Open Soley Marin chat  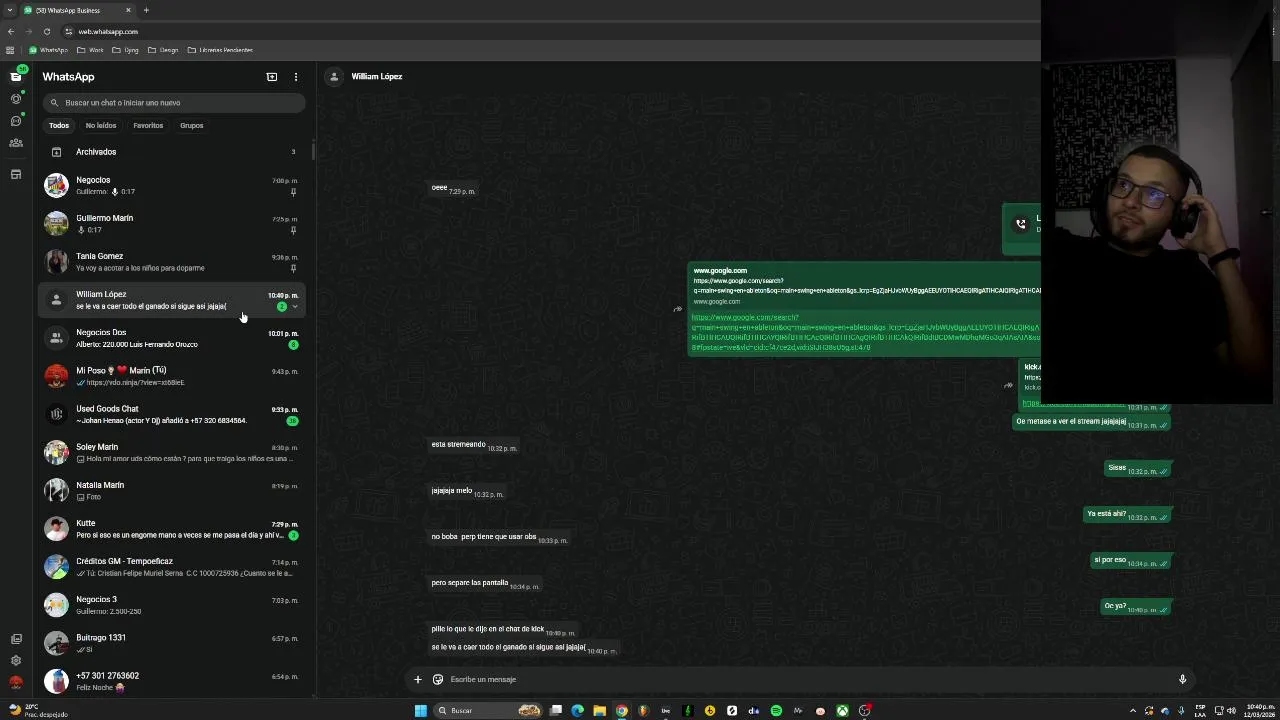coord(174,452)
